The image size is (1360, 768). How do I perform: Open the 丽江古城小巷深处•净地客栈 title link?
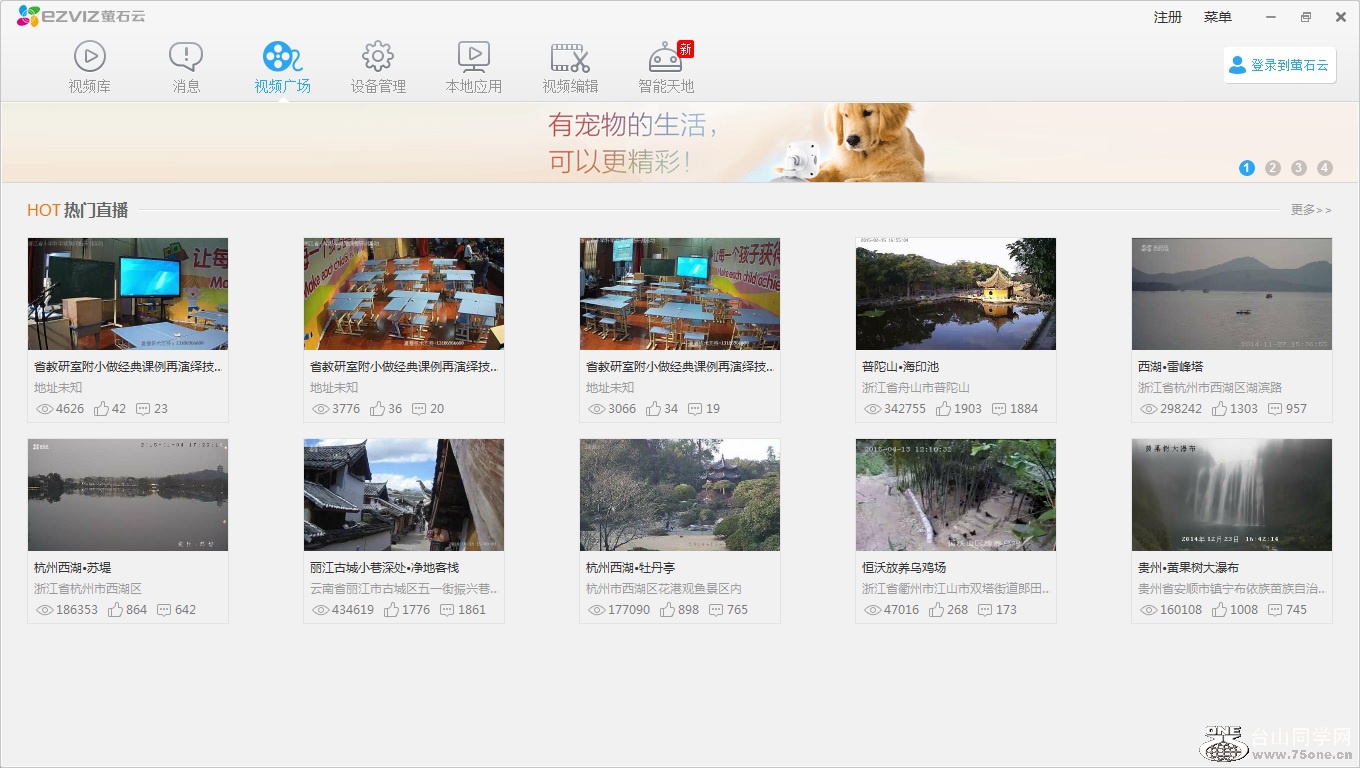coord(385,567)
